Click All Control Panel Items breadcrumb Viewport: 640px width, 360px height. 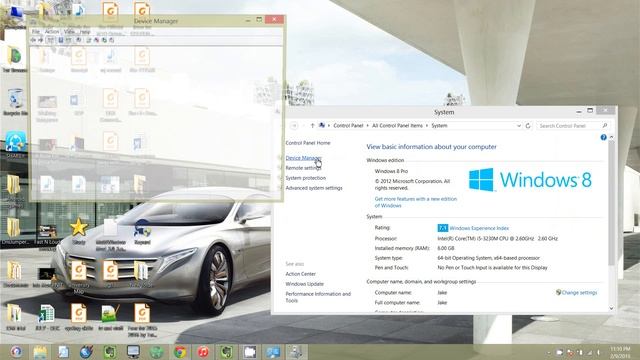[397, 126]
